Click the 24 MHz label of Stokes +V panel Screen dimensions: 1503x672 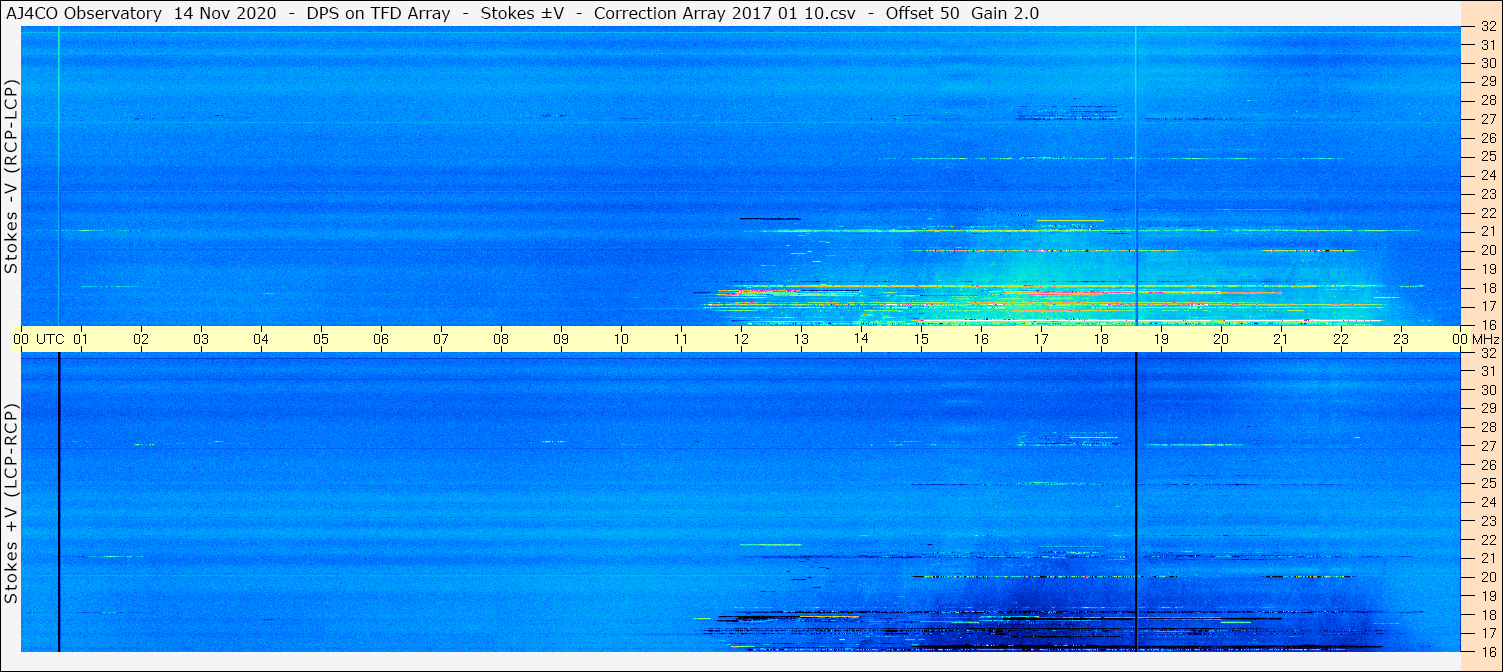coord(1487,502)
